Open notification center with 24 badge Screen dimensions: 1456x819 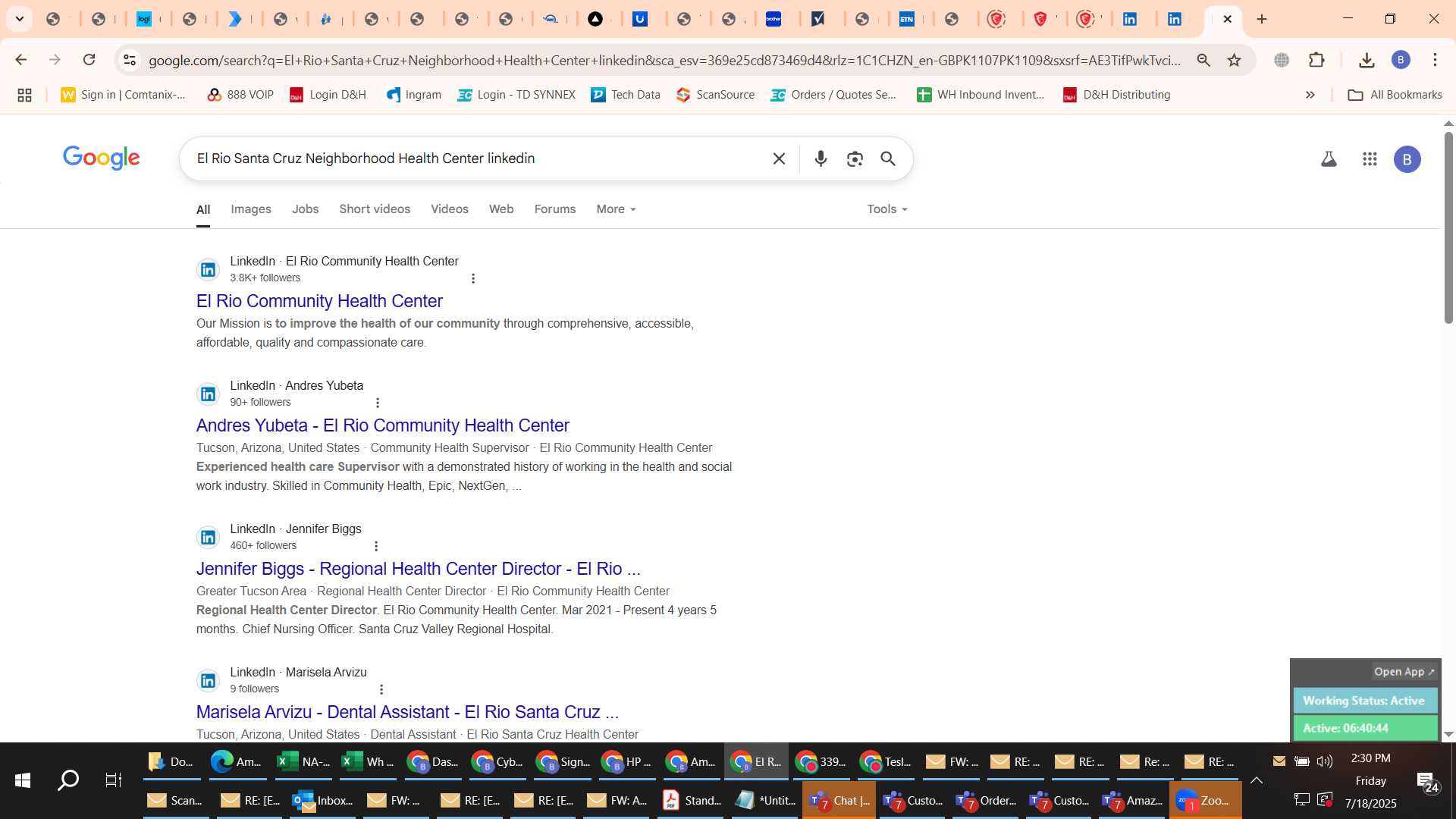coord(1428,781)
